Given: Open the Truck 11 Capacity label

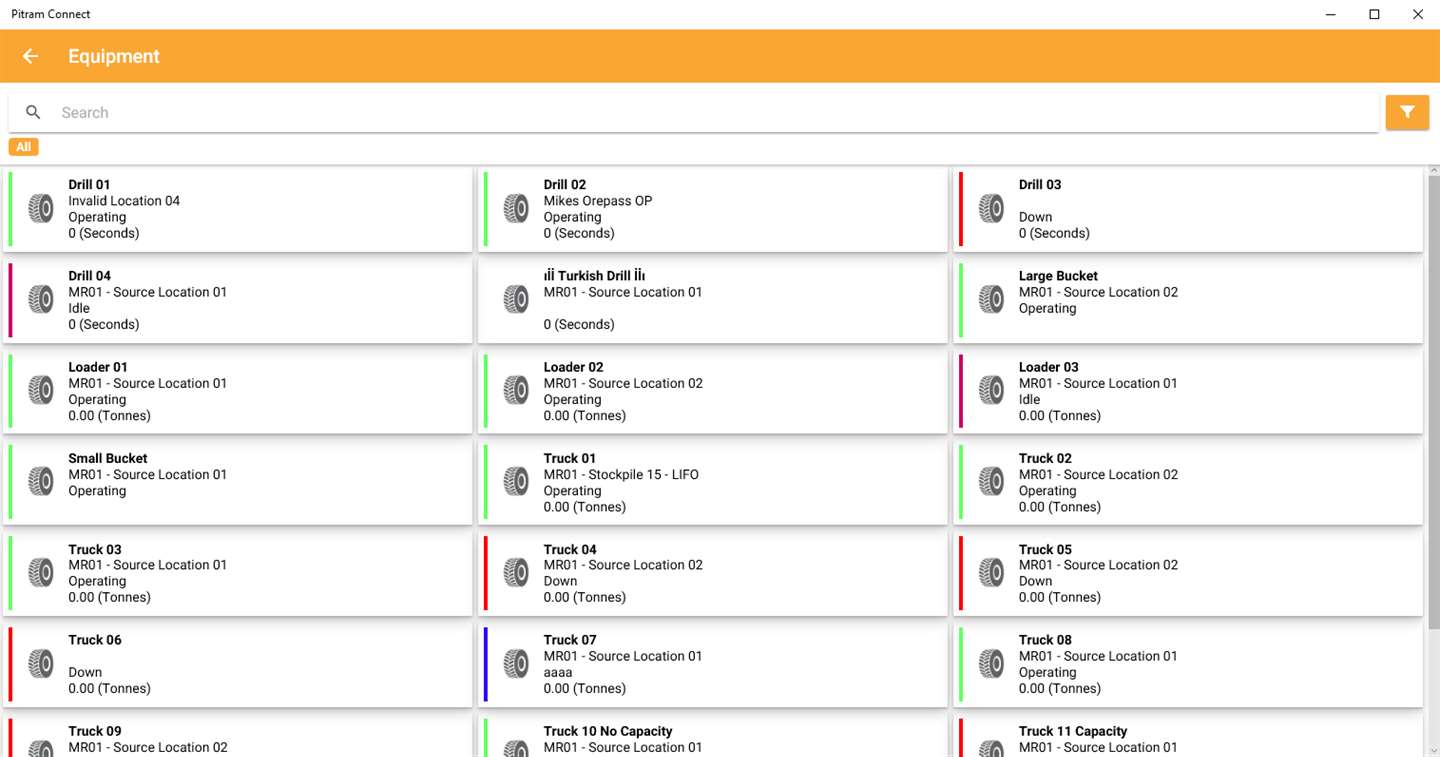Looking at the screenshot, I should click(1073, 731).
